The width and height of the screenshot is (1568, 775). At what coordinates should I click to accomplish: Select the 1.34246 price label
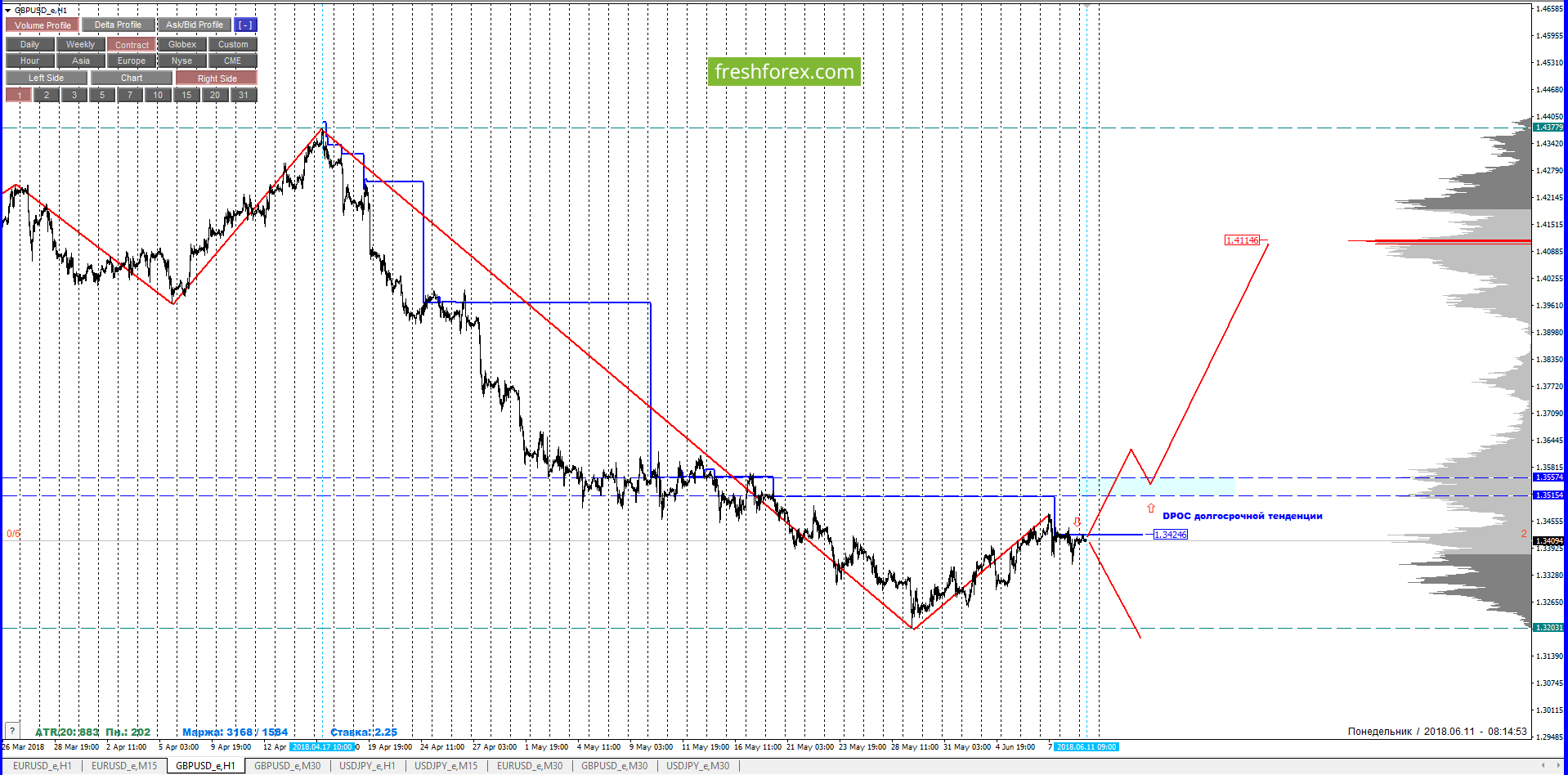[1170, 535]
